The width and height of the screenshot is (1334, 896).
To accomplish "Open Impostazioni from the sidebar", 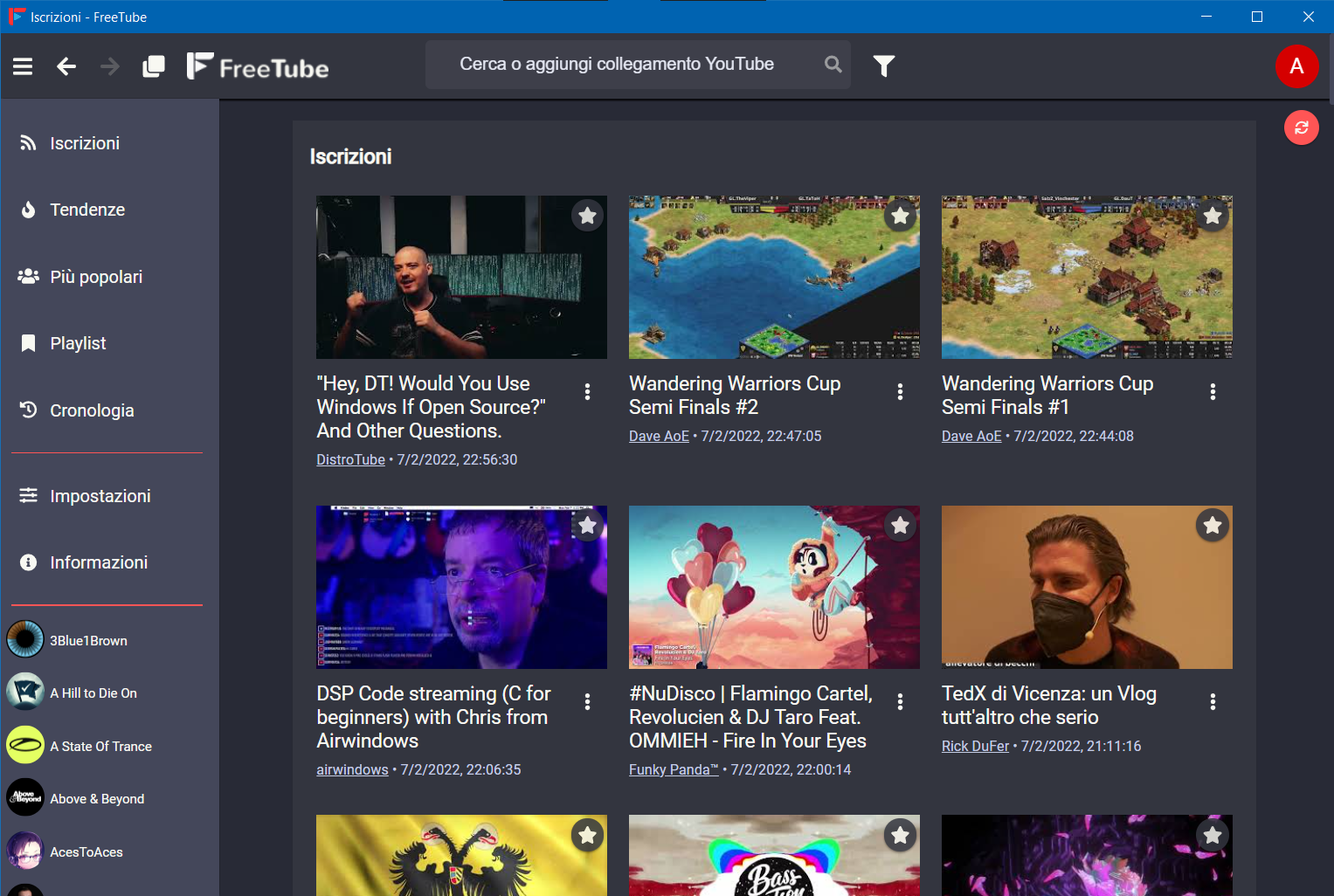I will [x=99, y=495].
